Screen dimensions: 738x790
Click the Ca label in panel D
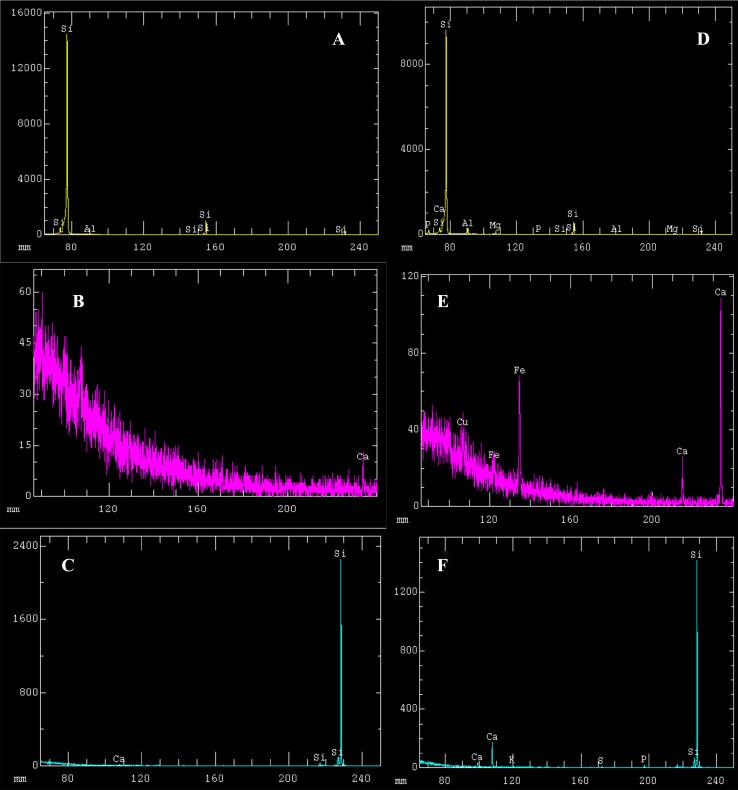439,209
